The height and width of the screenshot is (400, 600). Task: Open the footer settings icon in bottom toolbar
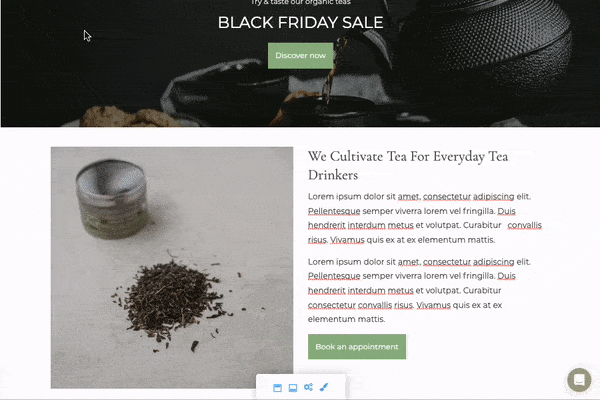point(293,388)
